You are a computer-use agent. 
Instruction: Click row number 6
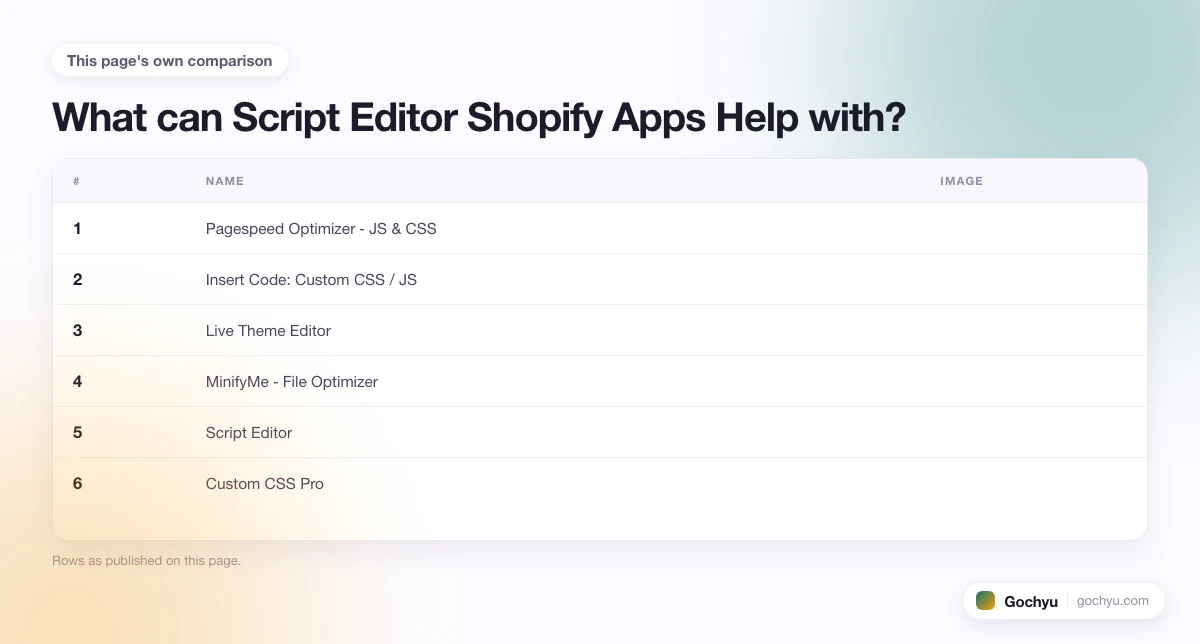click(x=77, y=484)
